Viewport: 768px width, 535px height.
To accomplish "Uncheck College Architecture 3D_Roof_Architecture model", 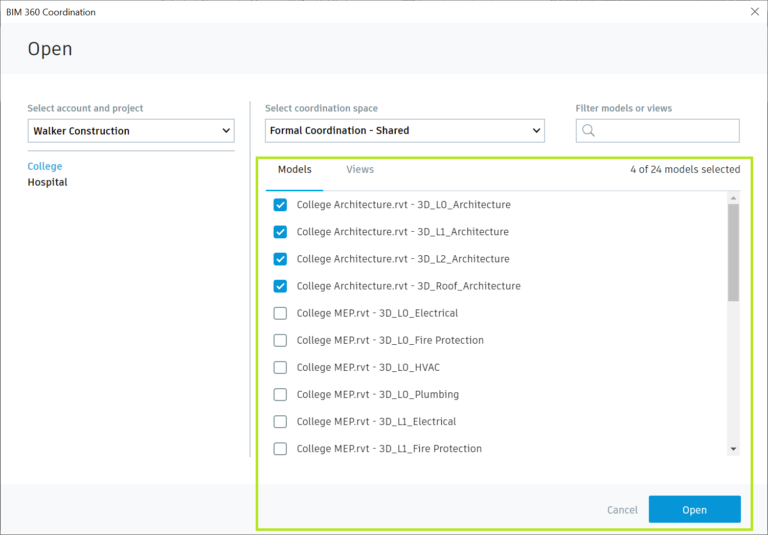I will click(280, 286).
